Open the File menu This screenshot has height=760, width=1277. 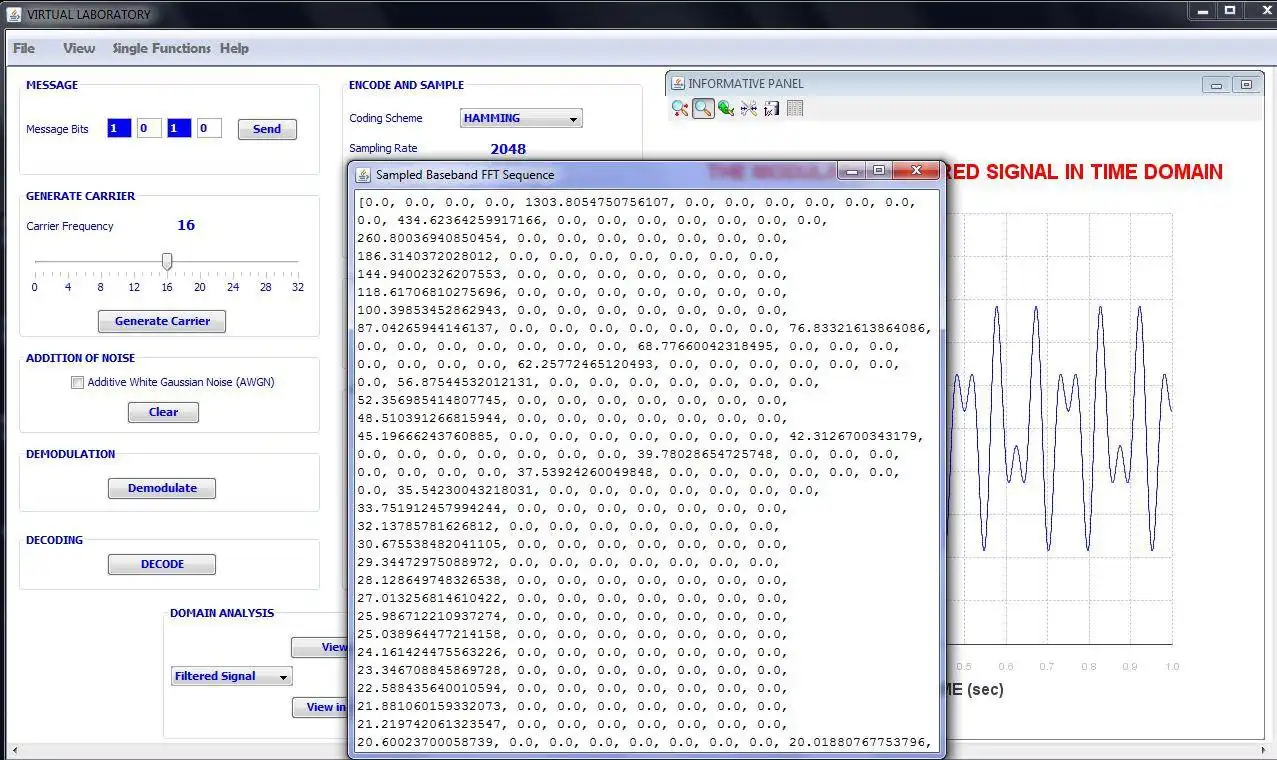coord(23,48)
